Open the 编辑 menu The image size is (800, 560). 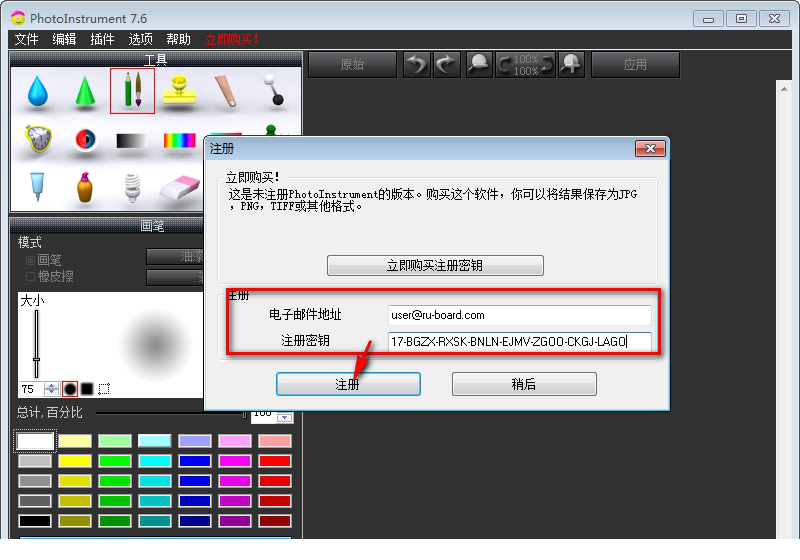[x=64, y=39]
